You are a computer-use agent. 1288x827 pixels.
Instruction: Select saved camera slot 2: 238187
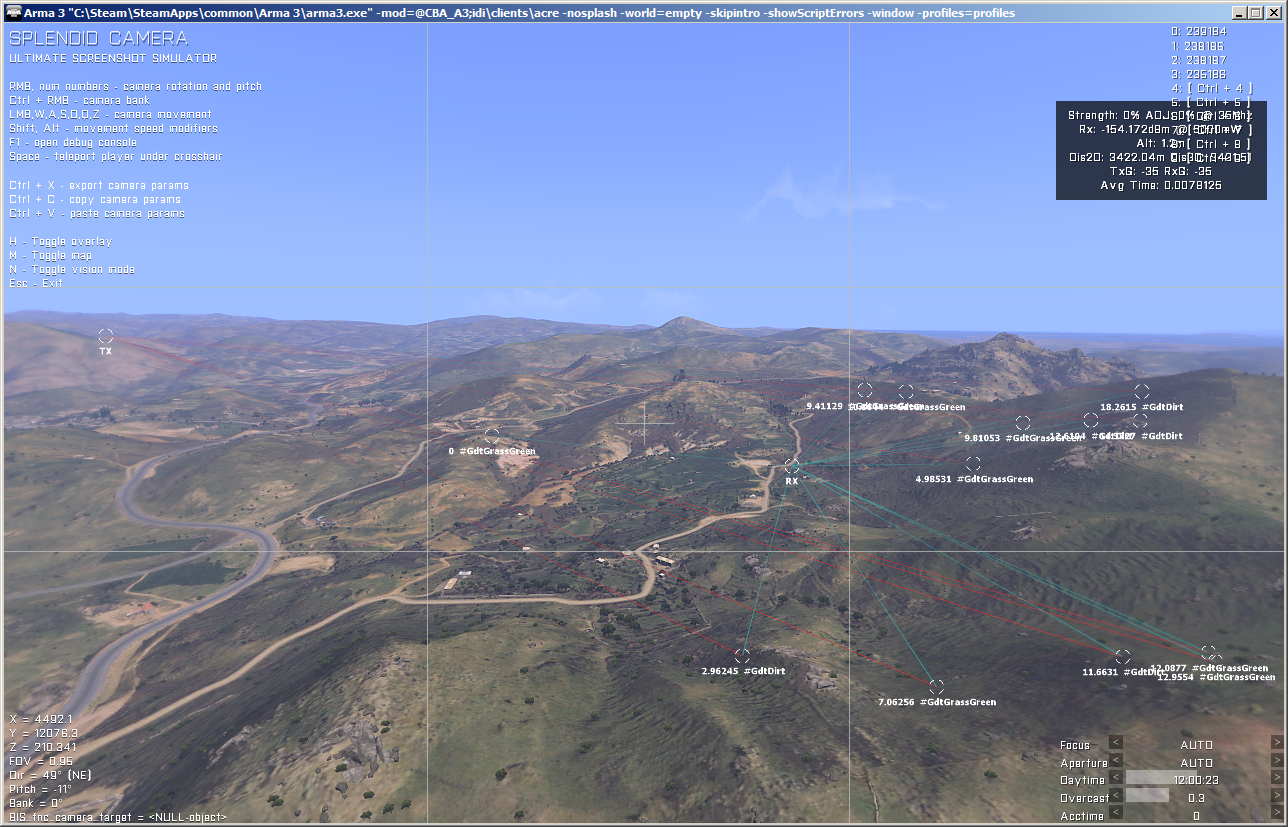(1199, 60)
